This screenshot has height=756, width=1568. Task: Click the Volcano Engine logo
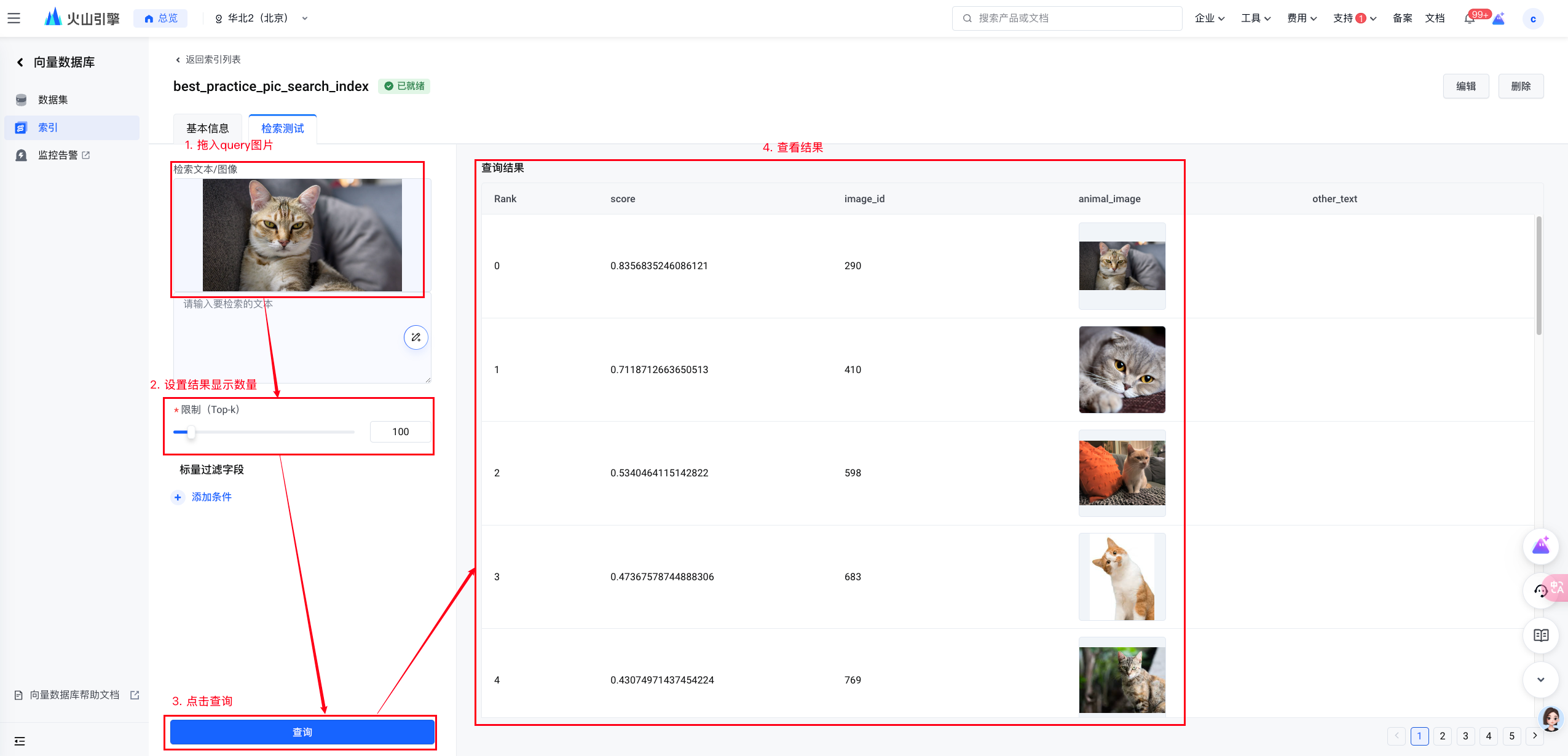coord(82,18)
